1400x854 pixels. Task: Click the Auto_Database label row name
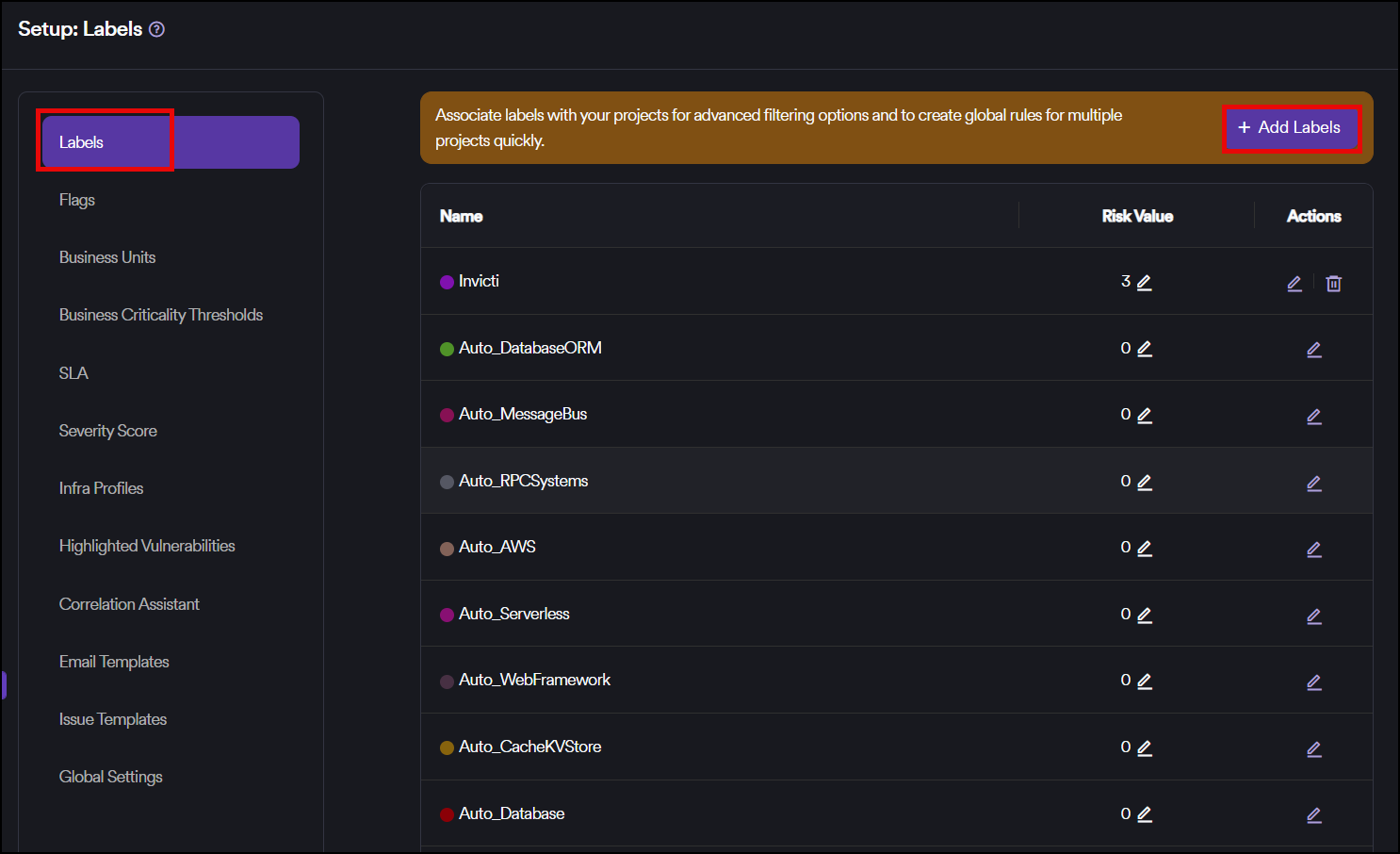coord(512,813)
